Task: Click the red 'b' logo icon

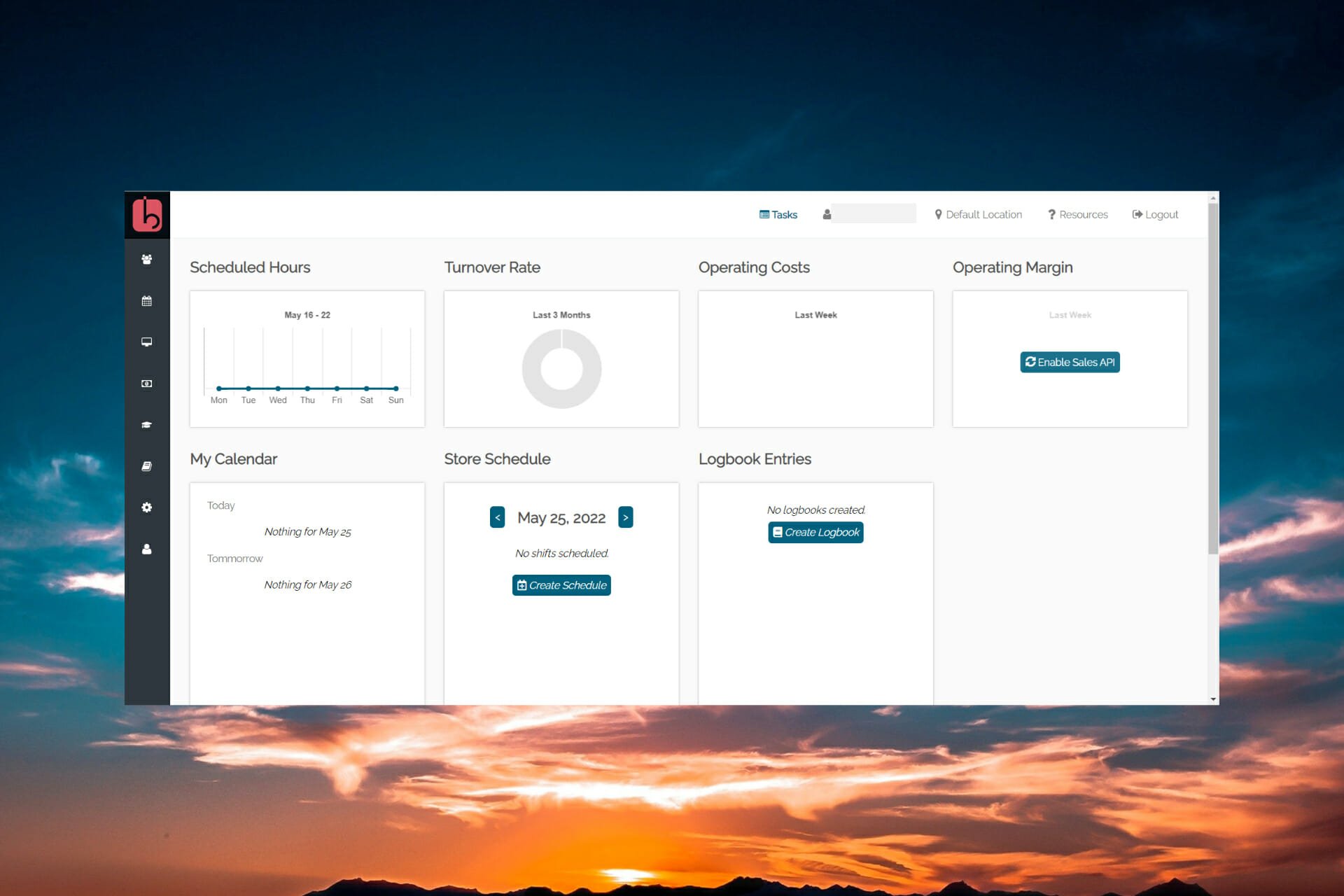Action: (147, 214)
